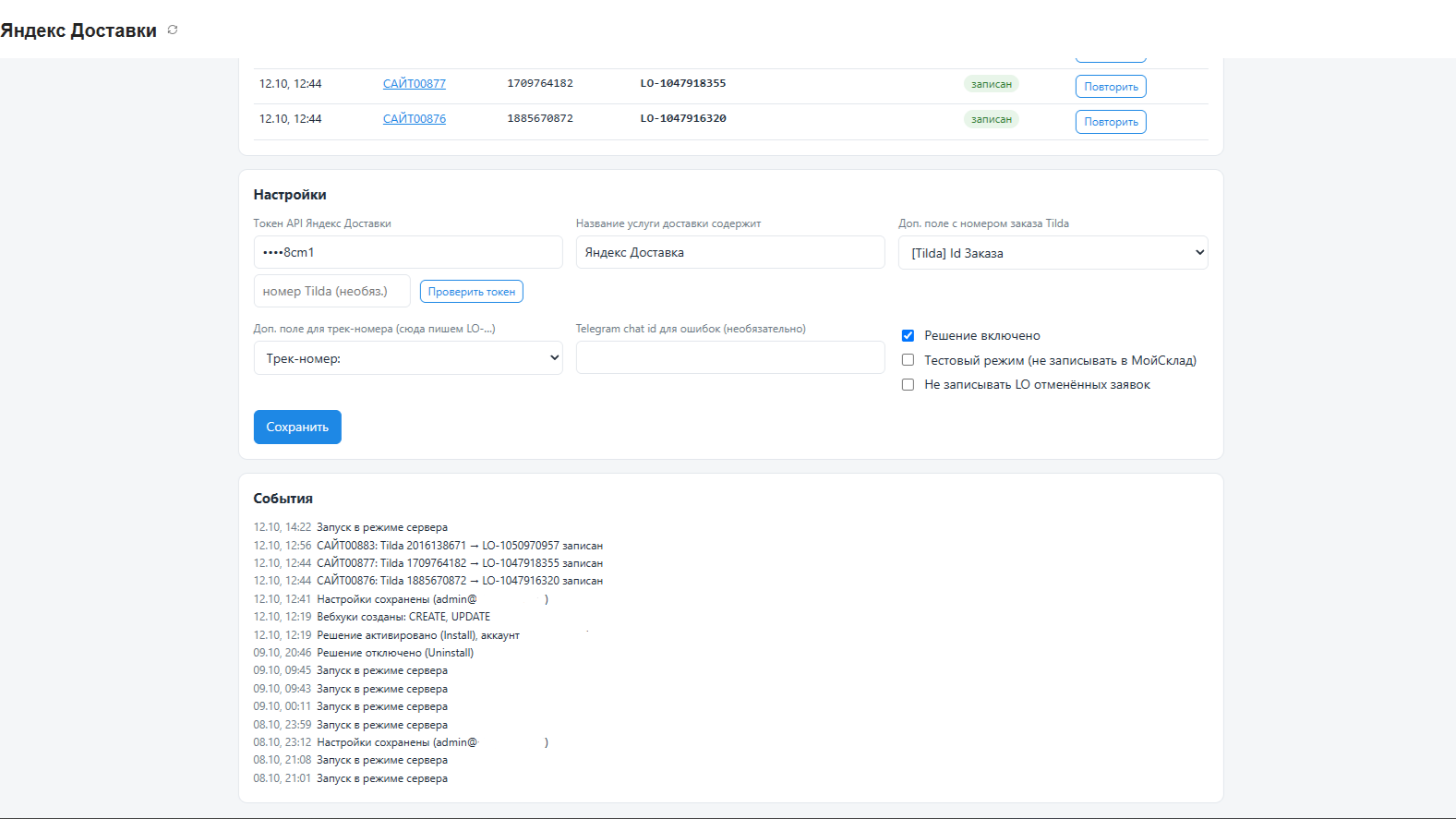
Task: Click Вебхуки созданы: CREATE, UPDATE event
Action: [372, 617]
